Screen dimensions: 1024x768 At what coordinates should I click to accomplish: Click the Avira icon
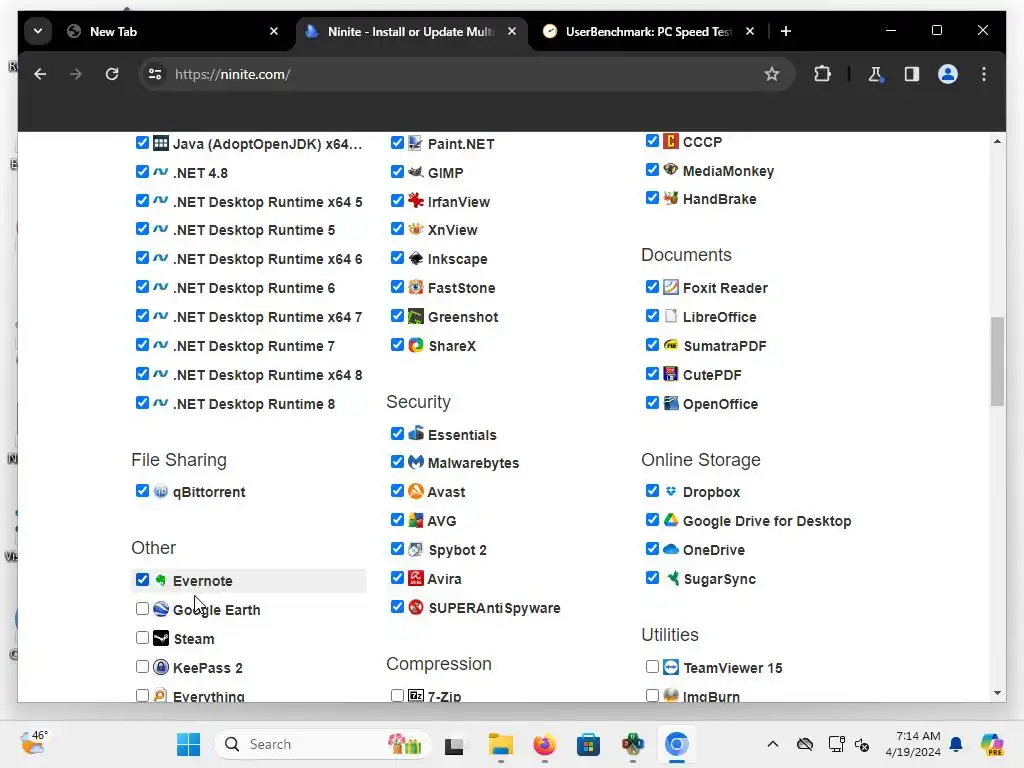click(415, 578)
